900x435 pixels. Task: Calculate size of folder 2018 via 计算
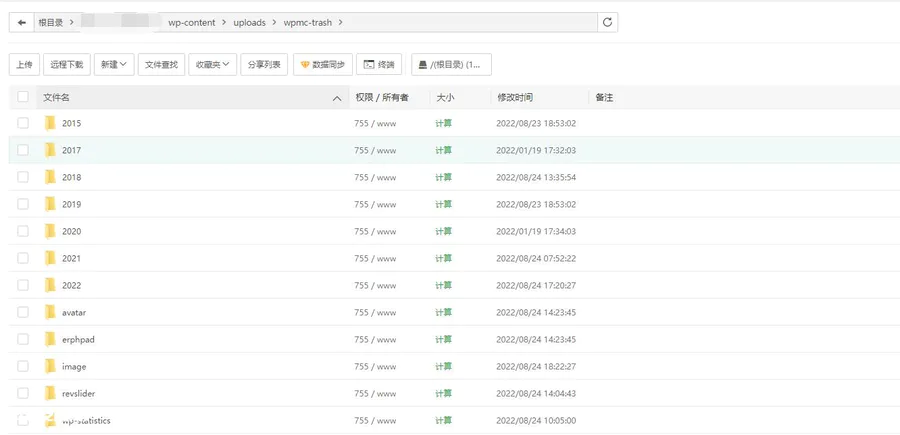click(444, 177)
